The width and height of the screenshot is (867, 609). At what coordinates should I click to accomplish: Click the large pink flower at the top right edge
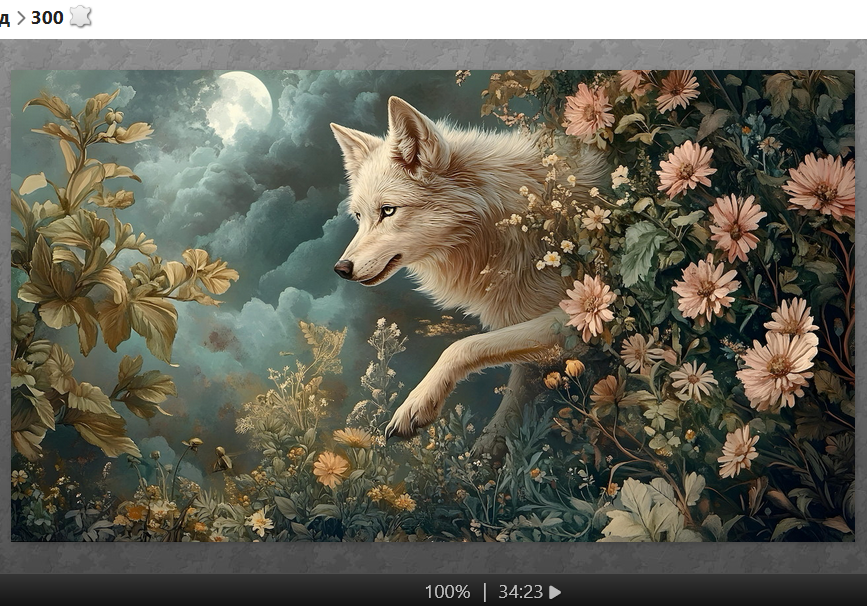[822, 185]
